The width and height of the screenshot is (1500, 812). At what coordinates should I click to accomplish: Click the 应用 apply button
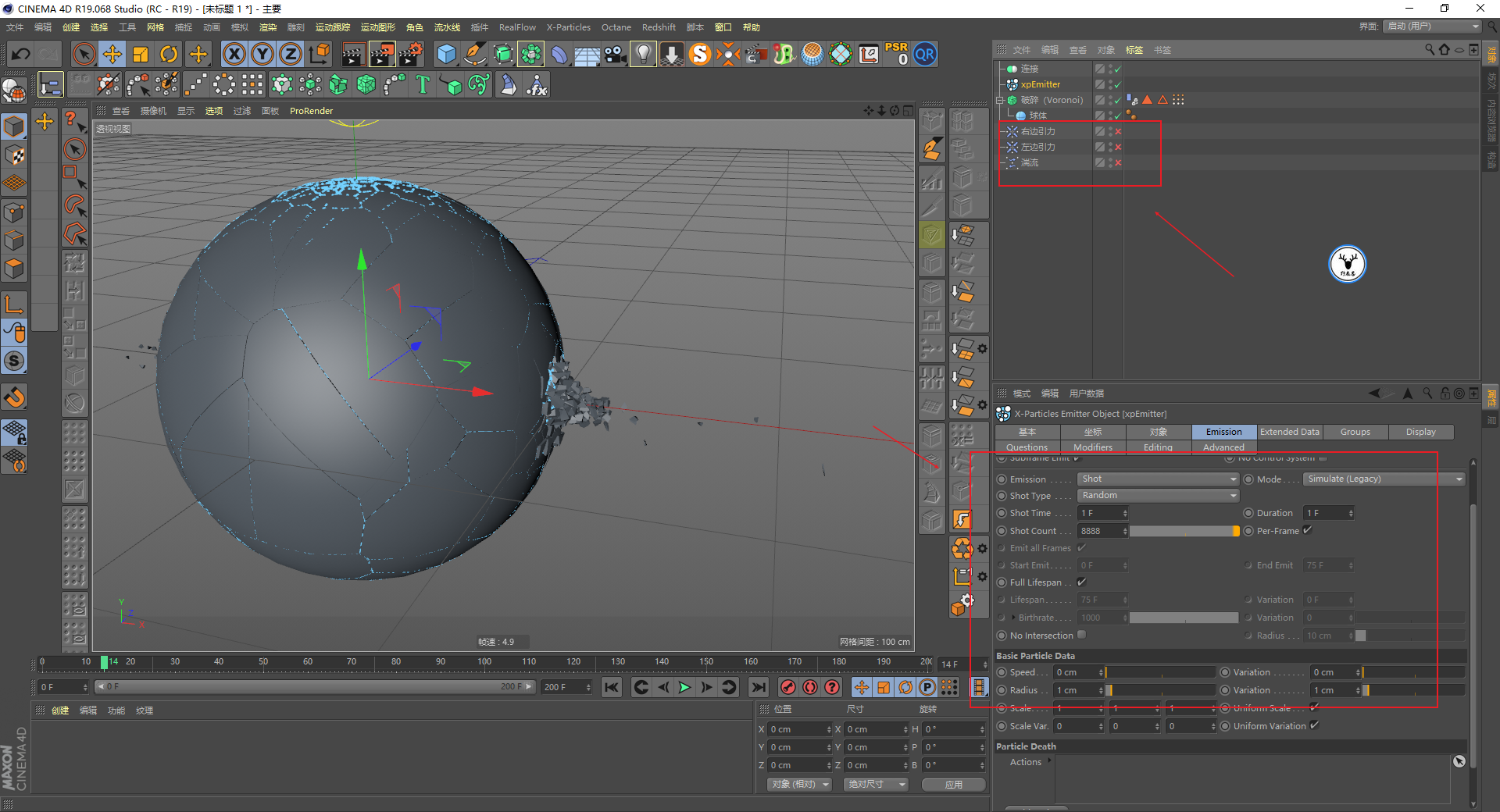953,784
